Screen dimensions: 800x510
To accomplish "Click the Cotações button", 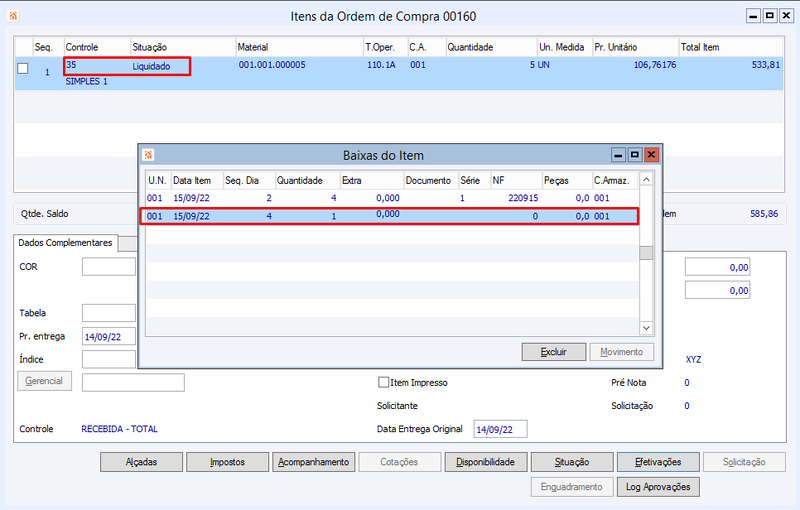I will click(399, 462).
